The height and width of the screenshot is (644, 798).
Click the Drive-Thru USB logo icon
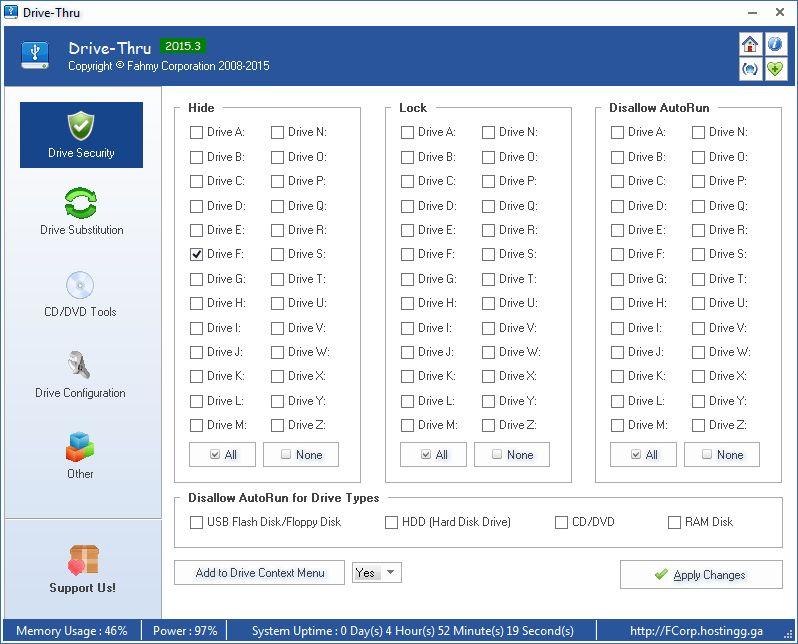coord(35,55)
